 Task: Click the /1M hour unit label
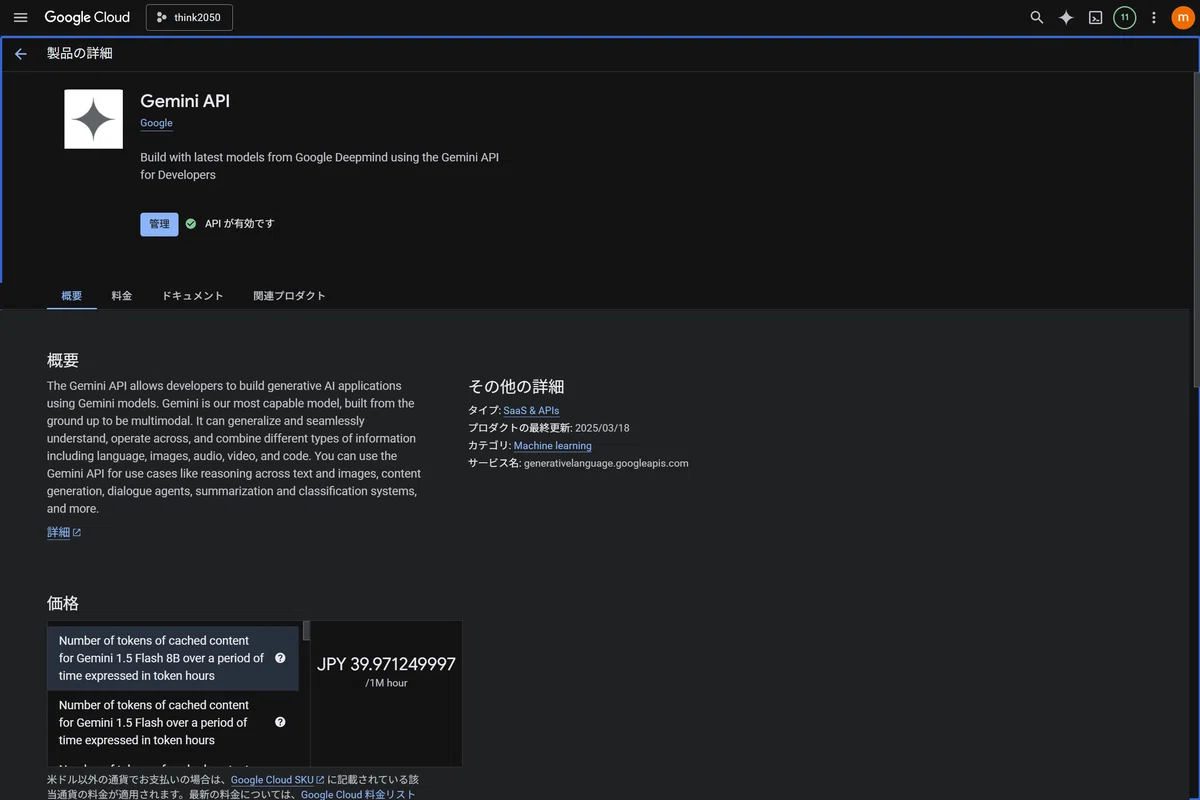[386, 683]
